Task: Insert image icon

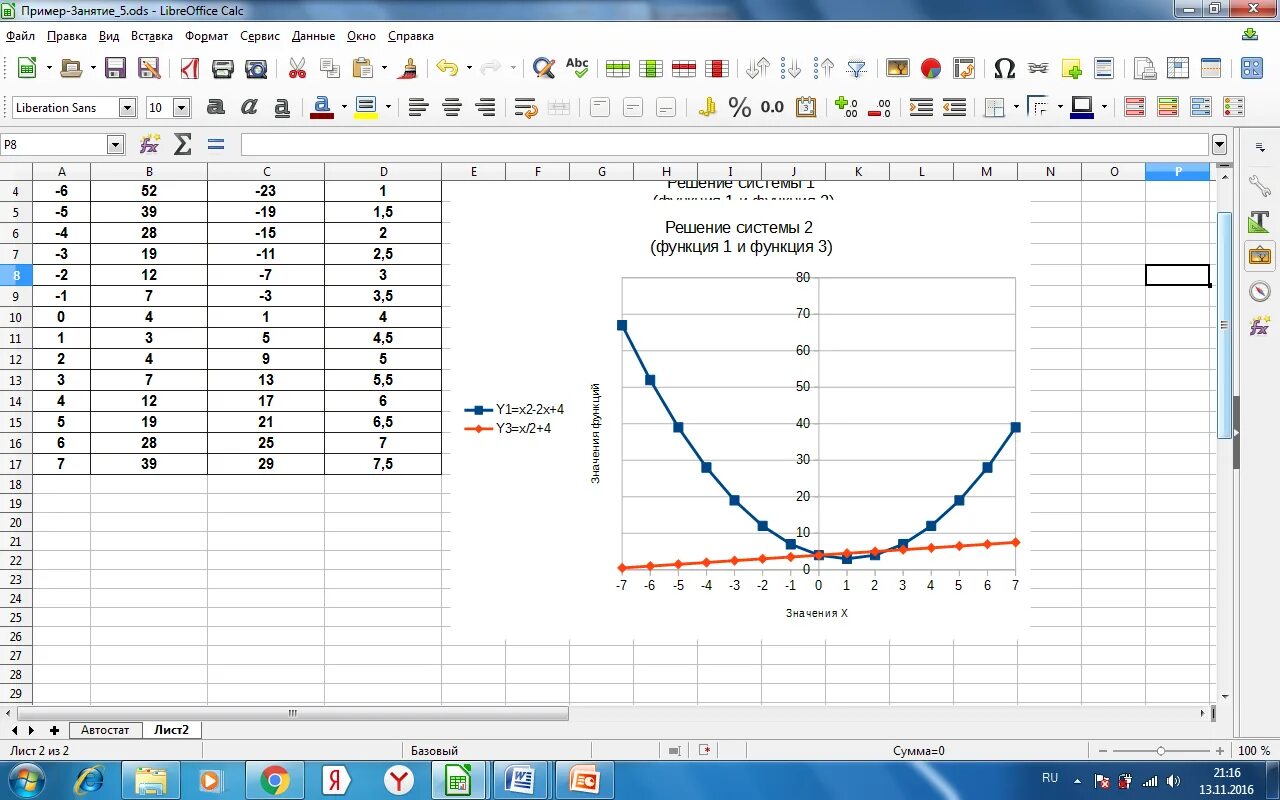Action: click(898, 68)
